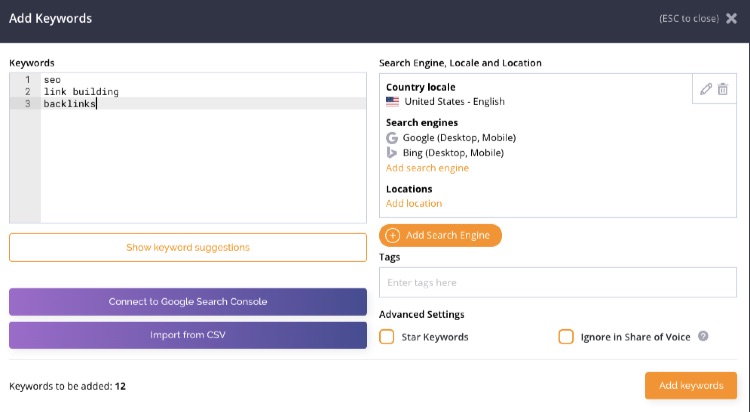750x412 pixels.
Task: Click the Google search engine logo
Action: pos(392,138)
